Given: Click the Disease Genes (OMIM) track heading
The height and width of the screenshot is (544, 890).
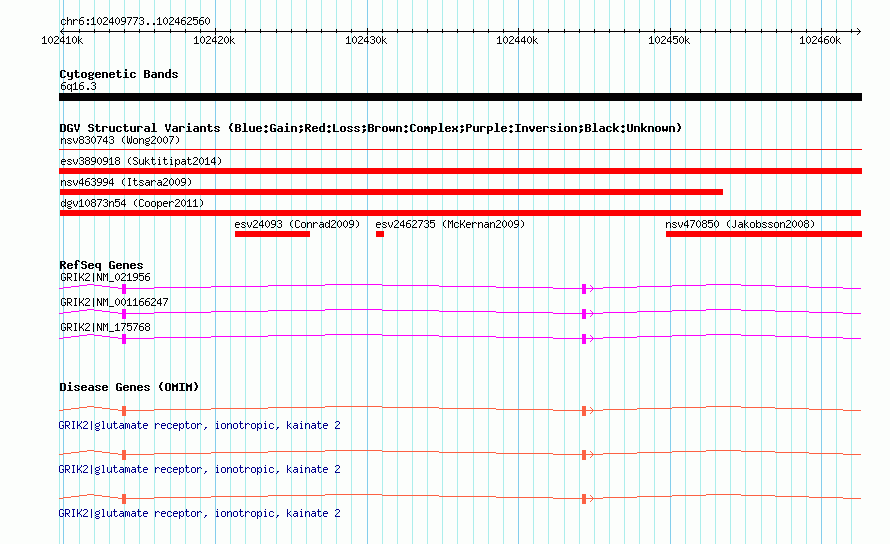Looking at the screenshot, I should pyautogui.click(x=129, y=387).
